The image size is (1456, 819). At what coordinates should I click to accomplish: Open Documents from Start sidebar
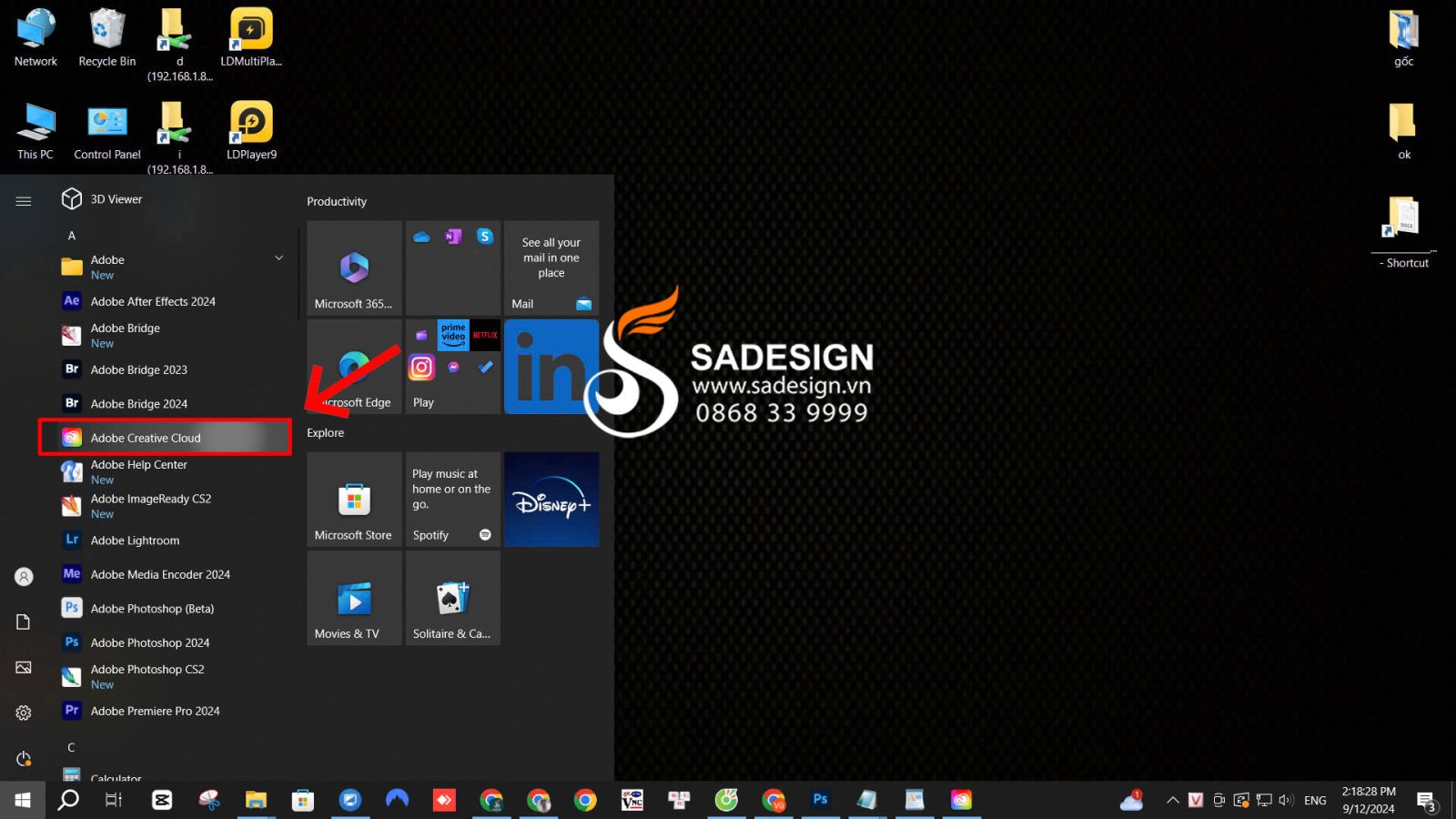(24, 622)
